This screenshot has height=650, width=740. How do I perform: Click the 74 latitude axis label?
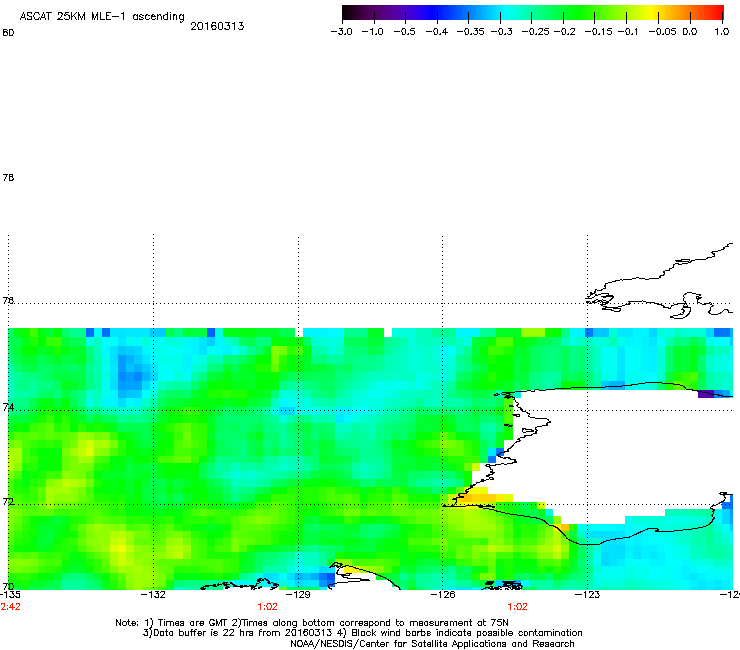click(x=8, y=407)
